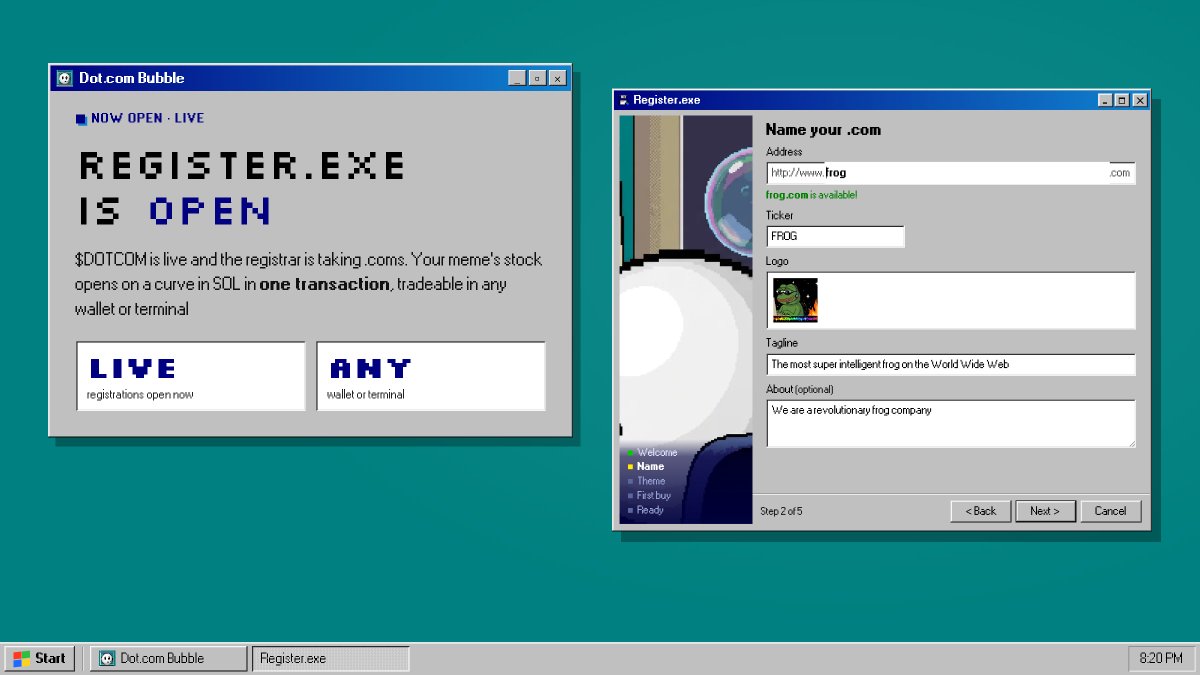Click the "$DOTCOM is live" description paragraph

(x=308, y=284)
